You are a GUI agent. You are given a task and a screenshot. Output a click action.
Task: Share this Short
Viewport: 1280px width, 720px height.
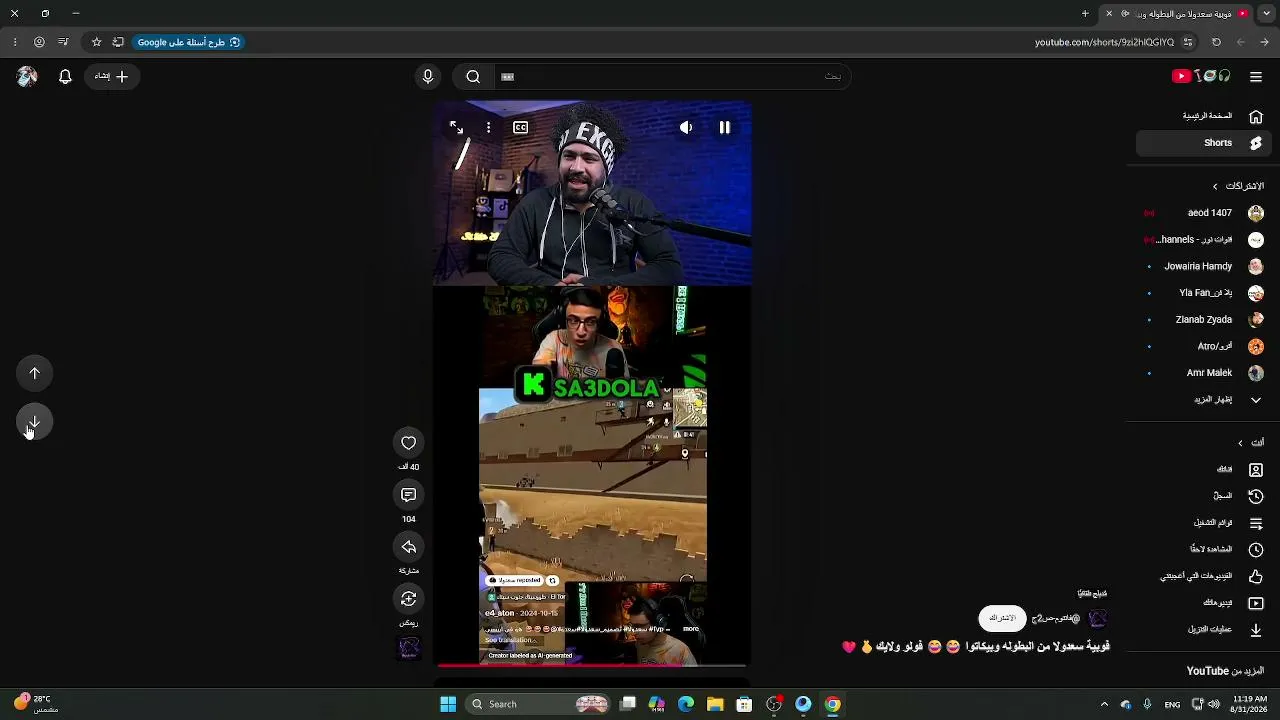(x=409, y=547)
